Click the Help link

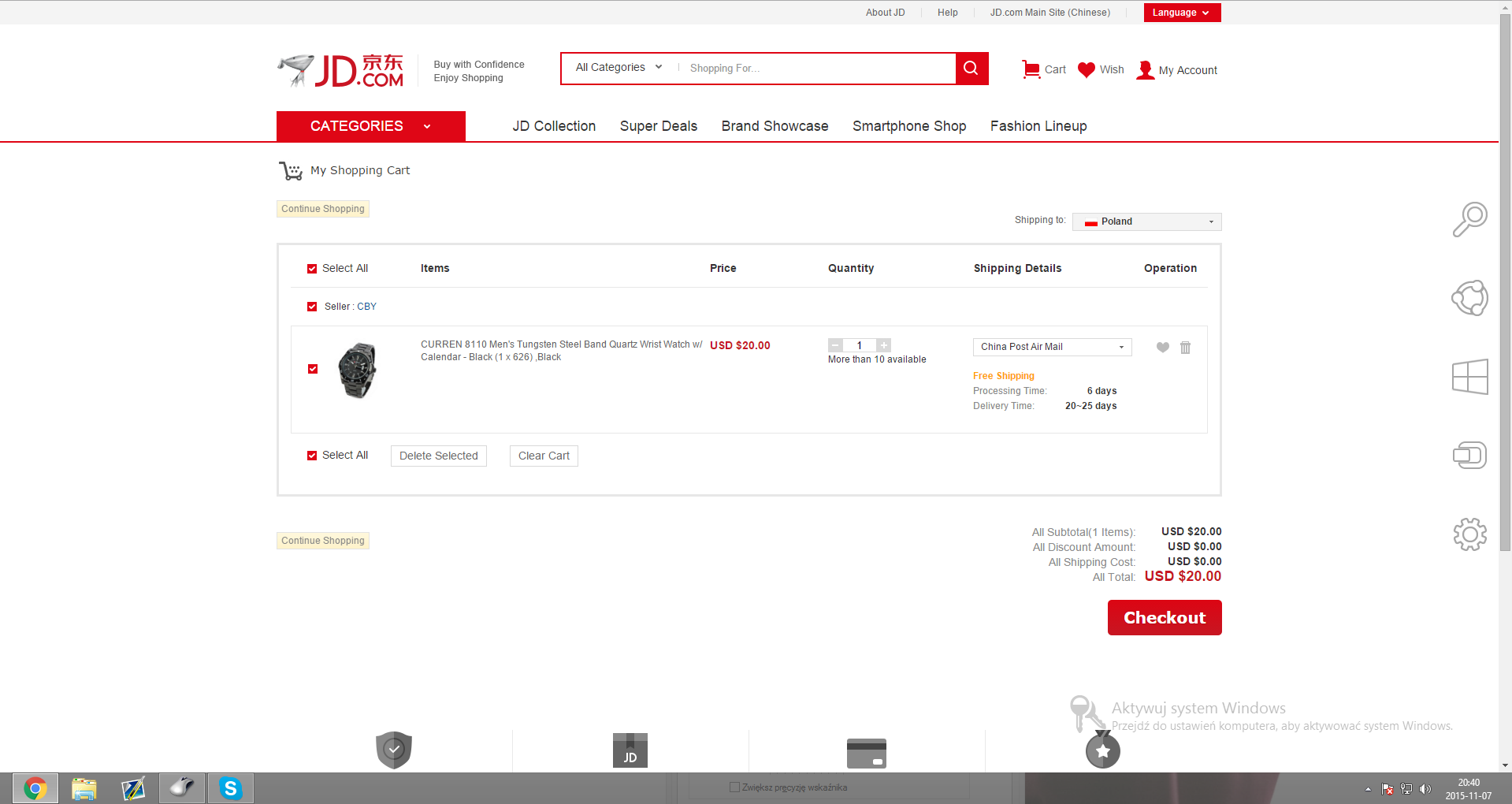(x=948, y=13)
